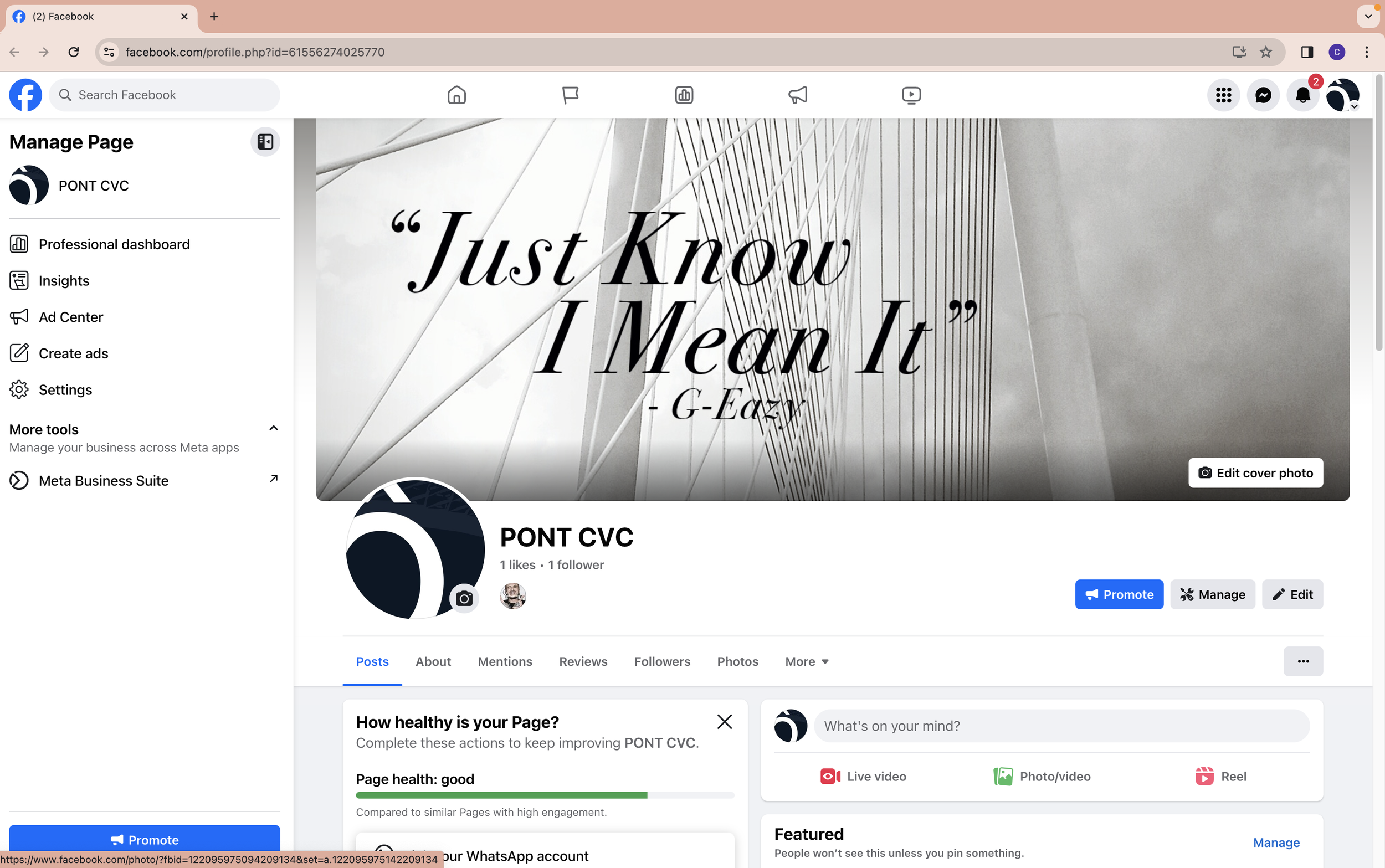Viewport: 1385px width, 868px height.
Task: Expand the More dropdown in page tabs
Action: click(807, 661)
